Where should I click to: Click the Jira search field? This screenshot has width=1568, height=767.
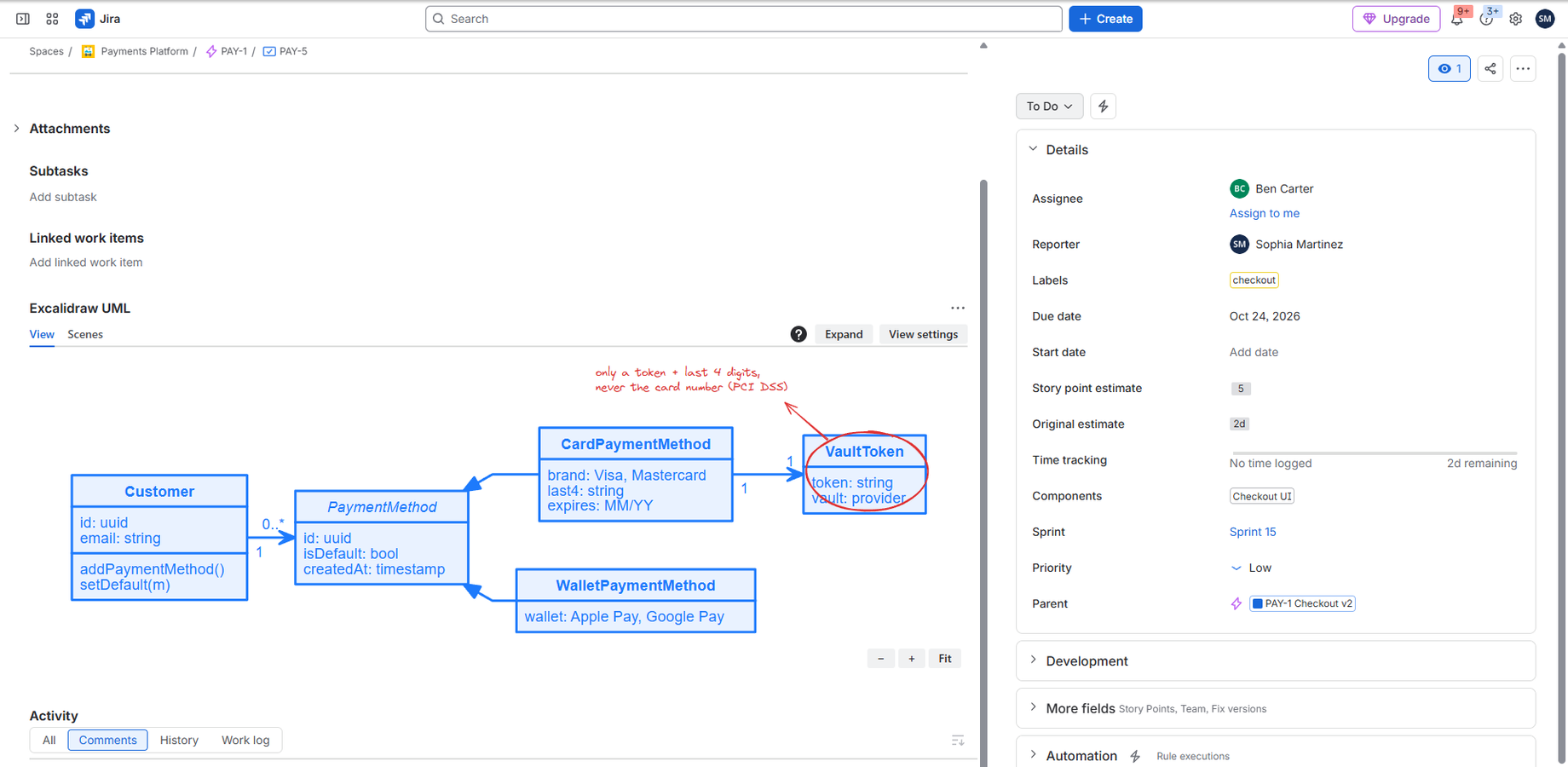pyautogui.click(x=743, y=19)
